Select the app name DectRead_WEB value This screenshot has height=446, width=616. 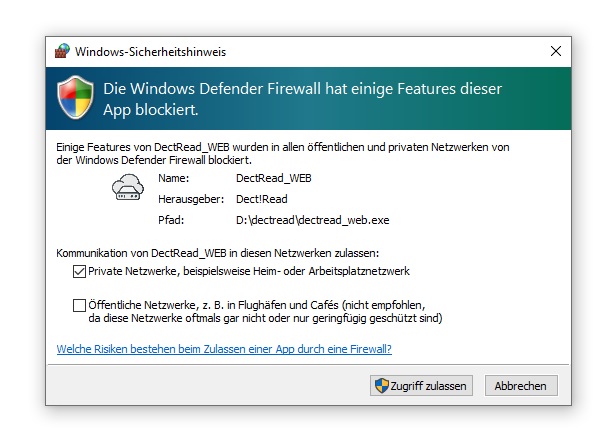click(272, 177)
